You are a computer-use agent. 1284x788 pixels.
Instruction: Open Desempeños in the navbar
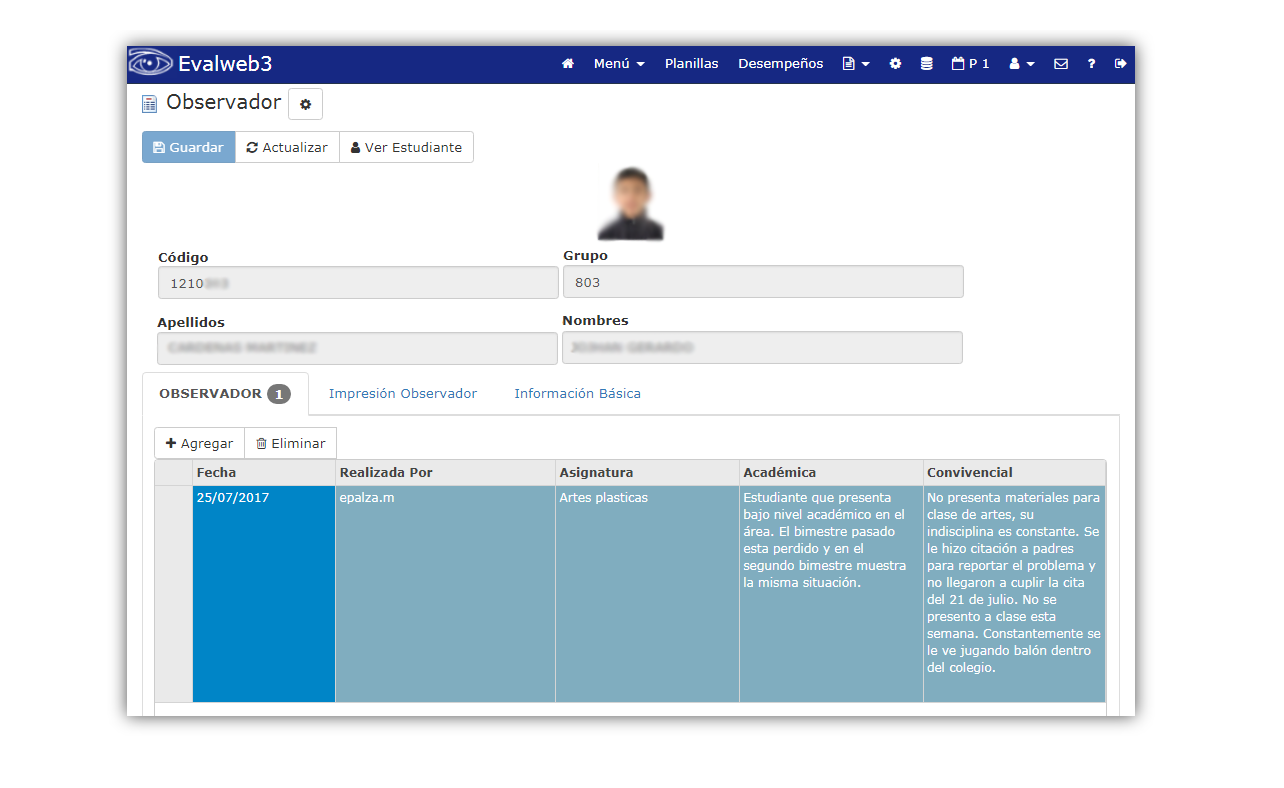pos(781,64)
